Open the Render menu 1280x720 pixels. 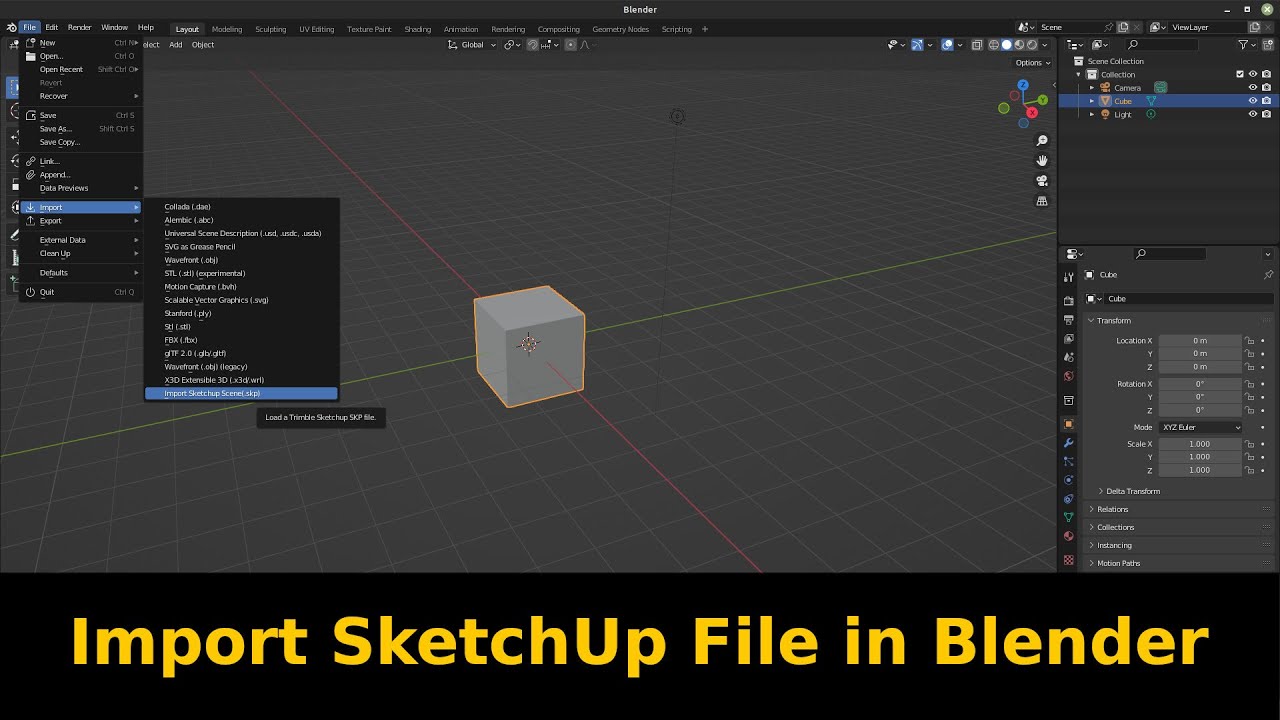tap(79, 28)
